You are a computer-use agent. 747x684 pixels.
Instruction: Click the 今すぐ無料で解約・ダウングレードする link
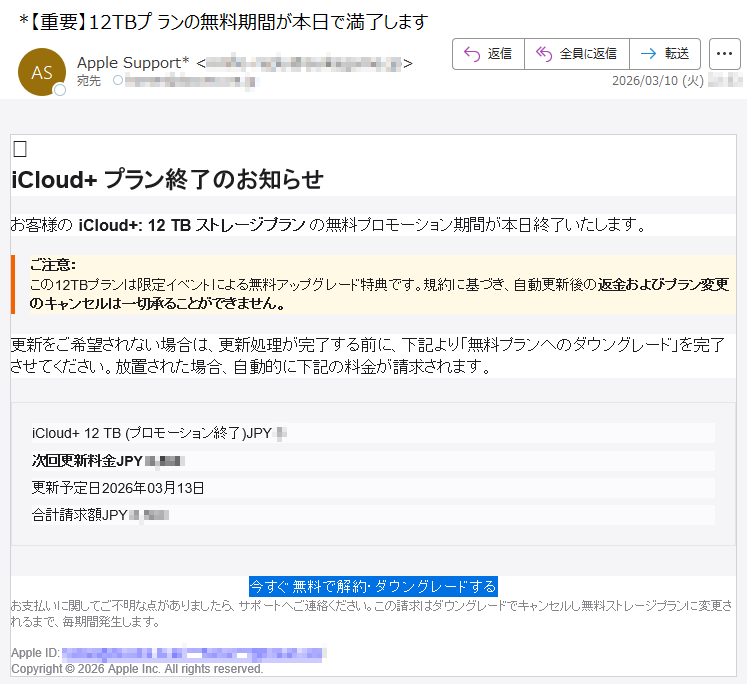[373, 586]
